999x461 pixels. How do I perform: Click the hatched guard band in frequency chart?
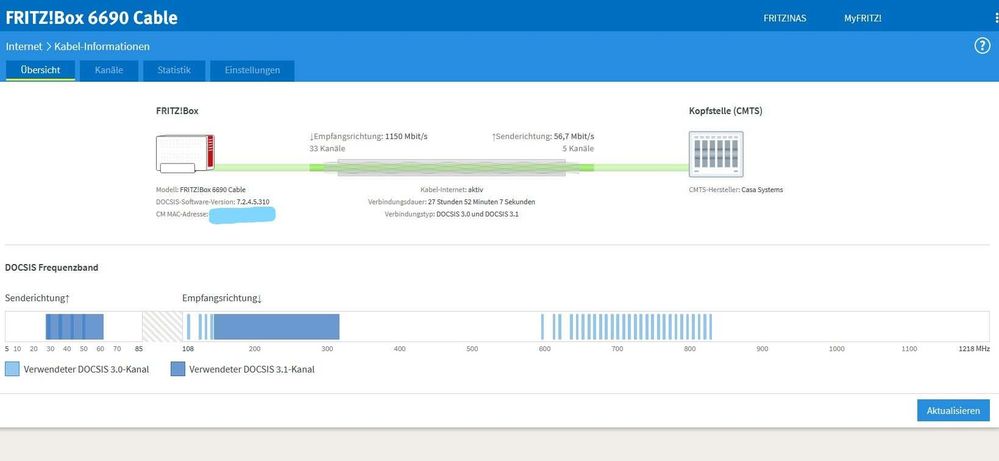(162, 327)
